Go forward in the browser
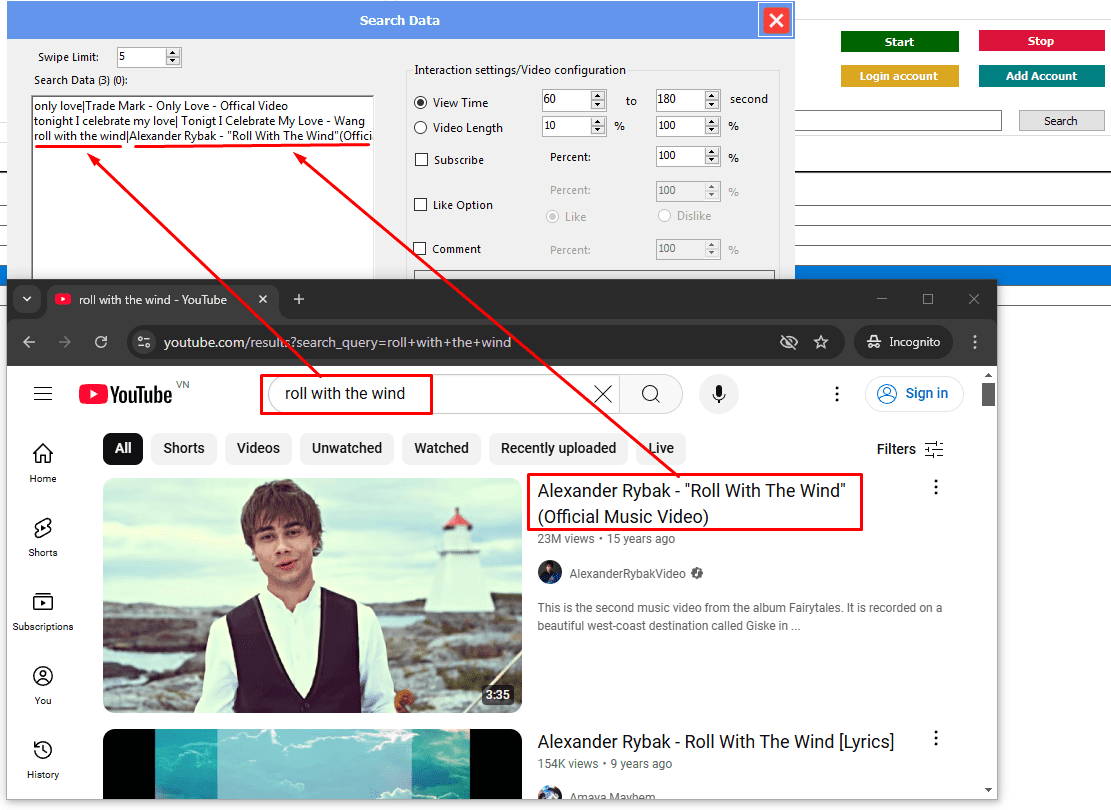Image resolution: width=1111 pixels, height=810 pixels. pos(64,342)
